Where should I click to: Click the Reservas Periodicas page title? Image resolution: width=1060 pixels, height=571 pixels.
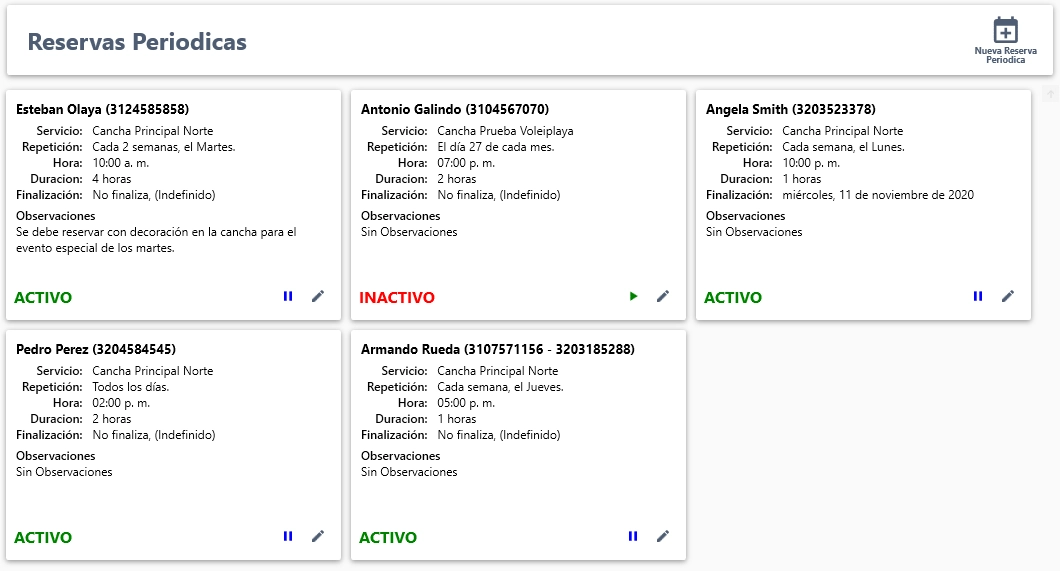click(x=137, y=42)
